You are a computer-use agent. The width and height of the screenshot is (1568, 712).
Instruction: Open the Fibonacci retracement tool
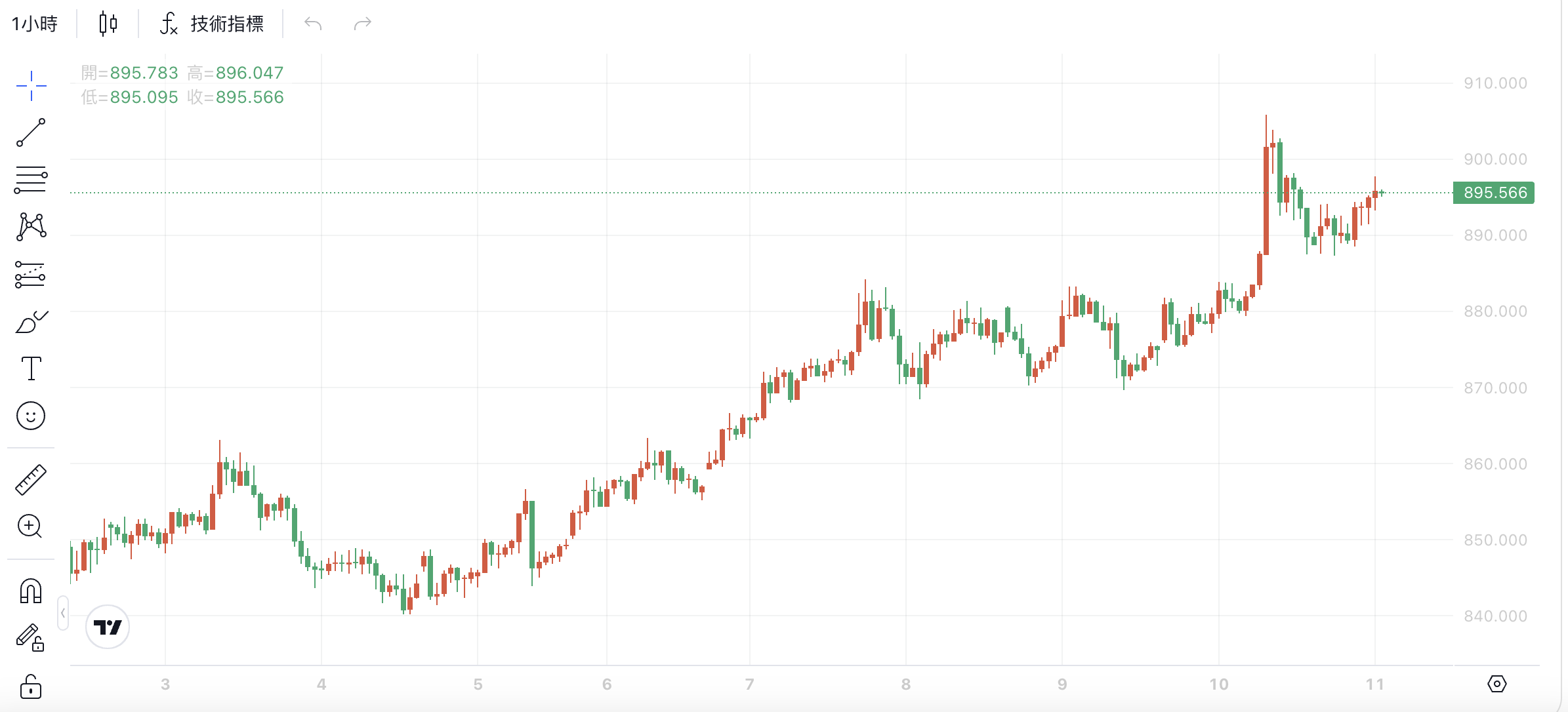(x=31, y=180)
